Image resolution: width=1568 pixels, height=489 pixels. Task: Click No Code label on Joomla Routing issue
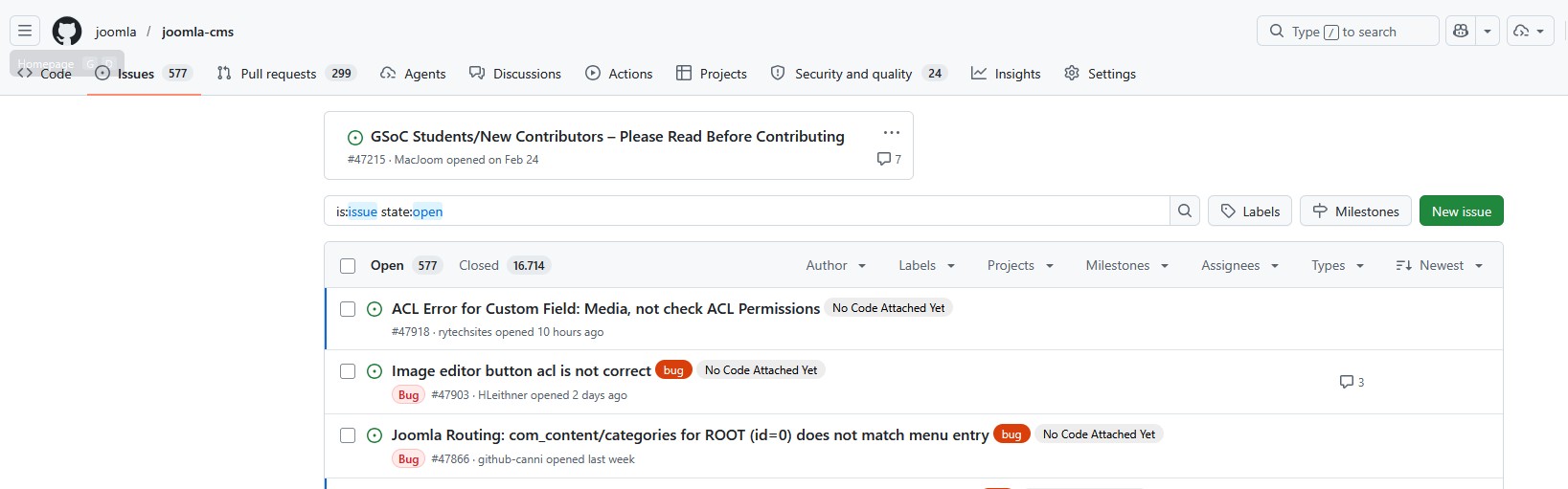1099,434
